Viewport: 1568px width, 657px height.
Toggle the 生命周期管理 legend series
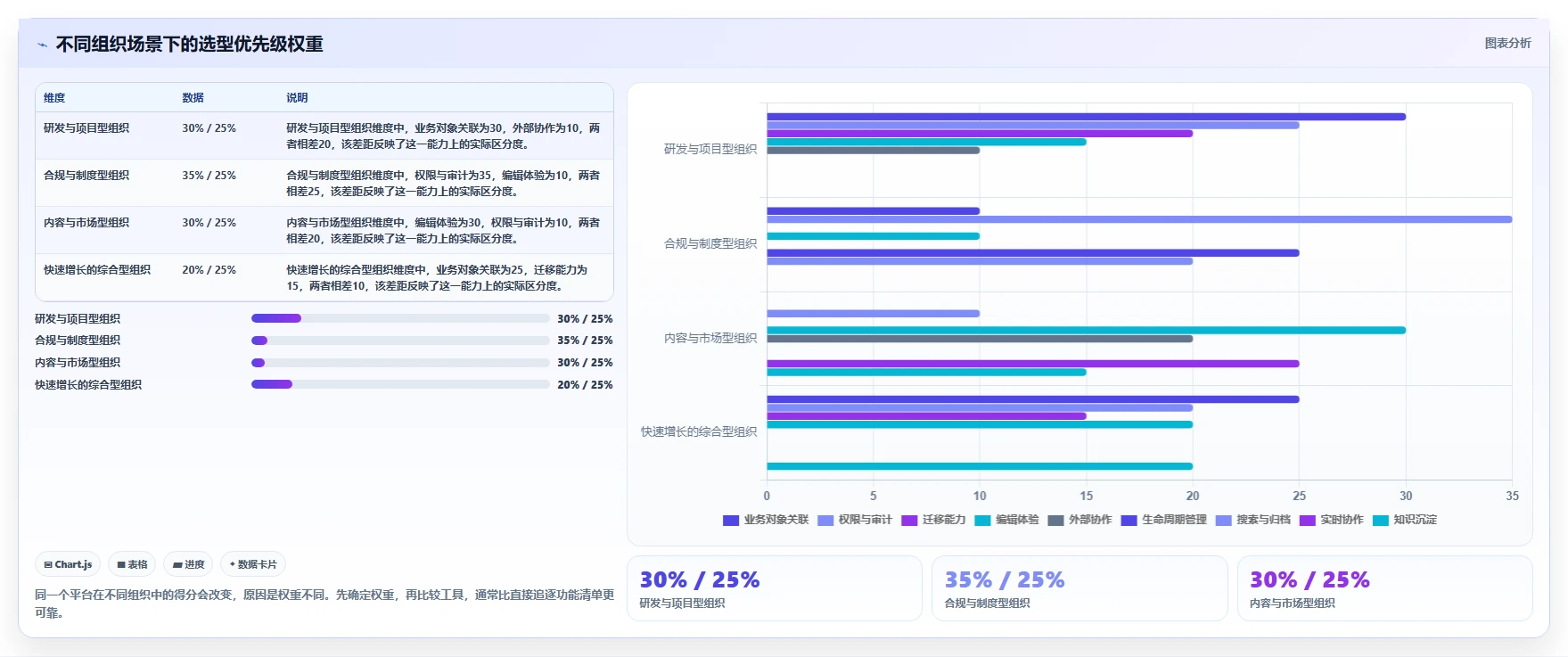point(1163,520)
